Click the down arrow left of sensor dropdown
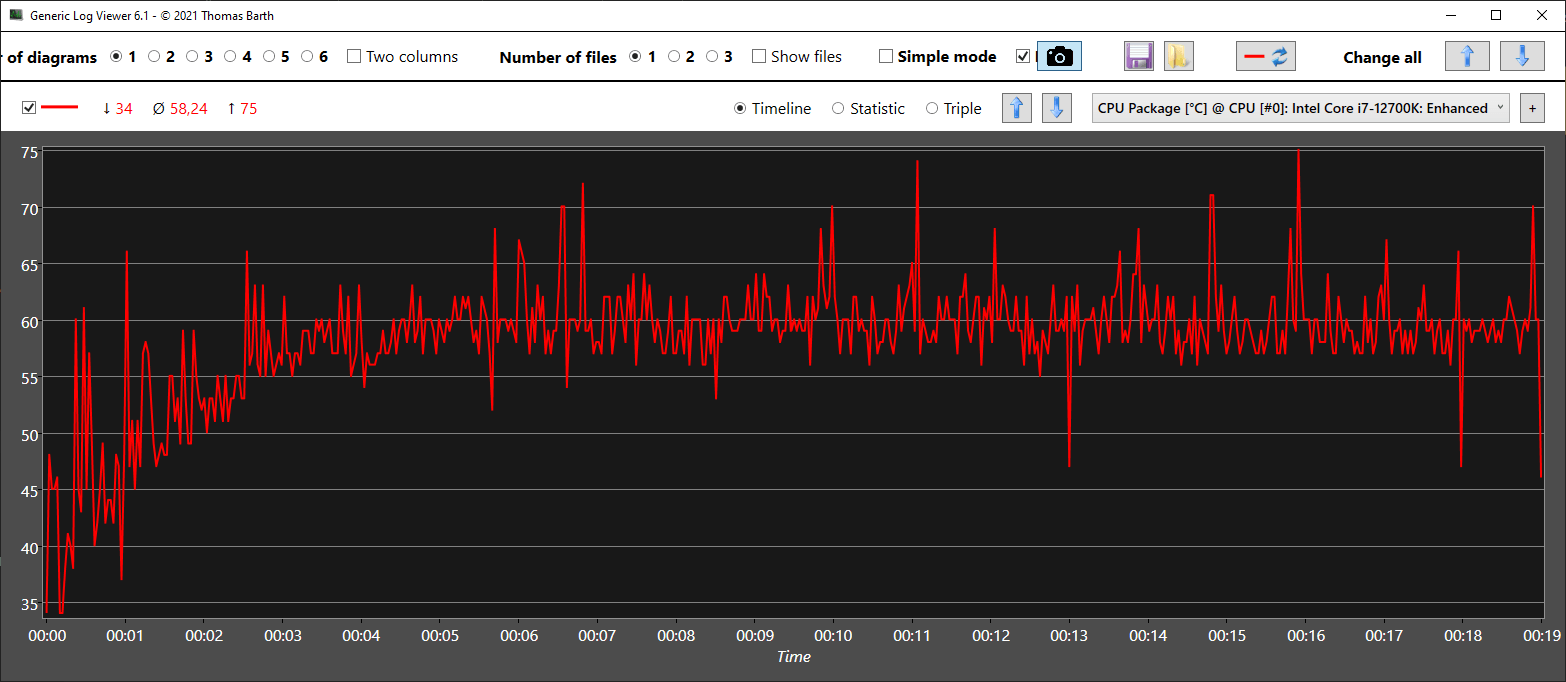The image size is (1566, 682). pyautogui.click(x=1057, y=108)
